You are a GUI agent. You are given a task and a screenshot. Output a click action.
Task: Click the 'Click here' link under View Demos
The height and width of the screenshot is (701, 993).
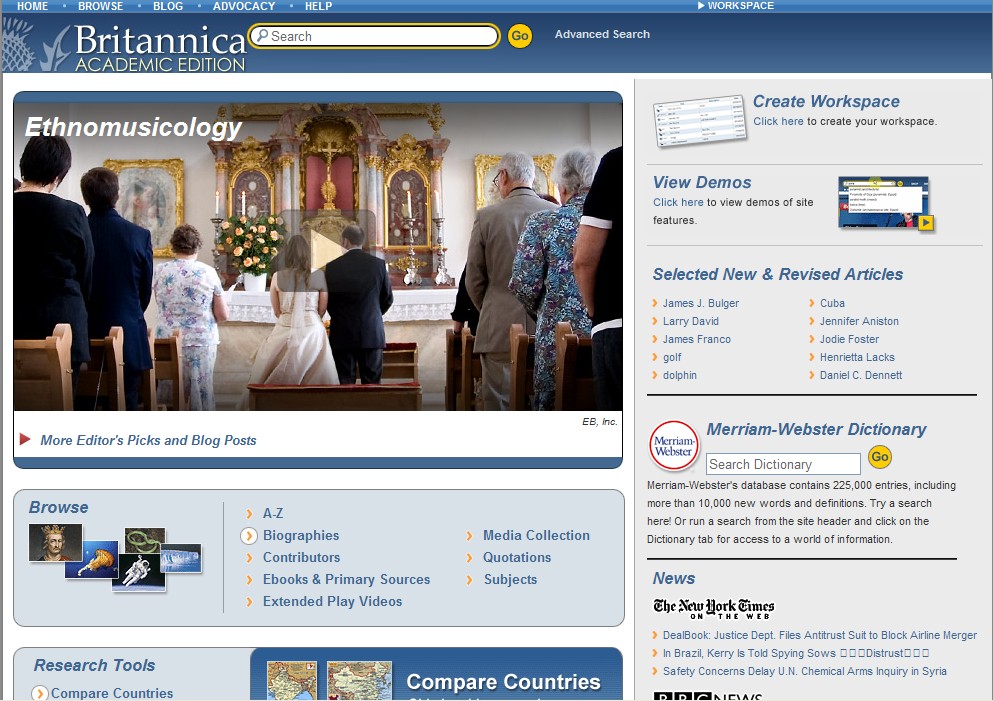point(678,202)
